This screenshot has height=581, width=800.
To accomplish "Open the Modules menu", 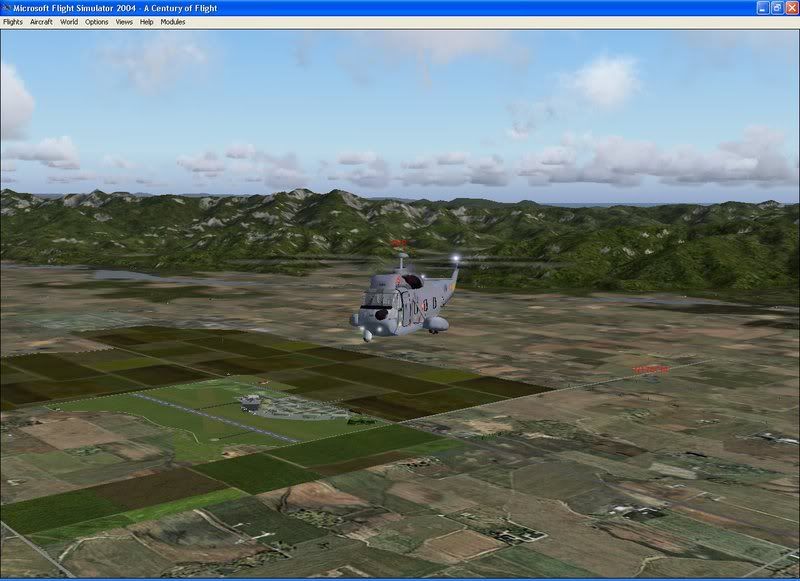I will [173, 21].
